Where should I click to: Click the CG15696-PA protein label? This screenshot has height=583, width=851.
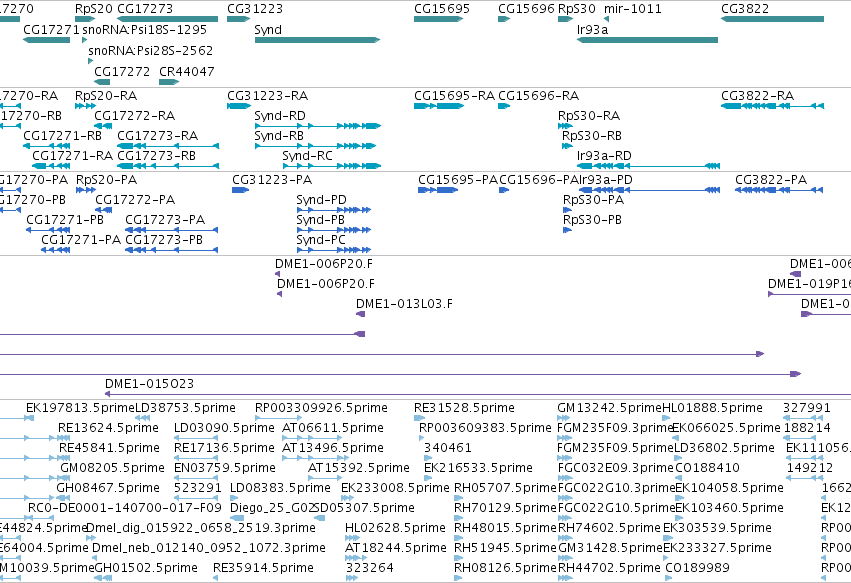(x=538, y=180)
